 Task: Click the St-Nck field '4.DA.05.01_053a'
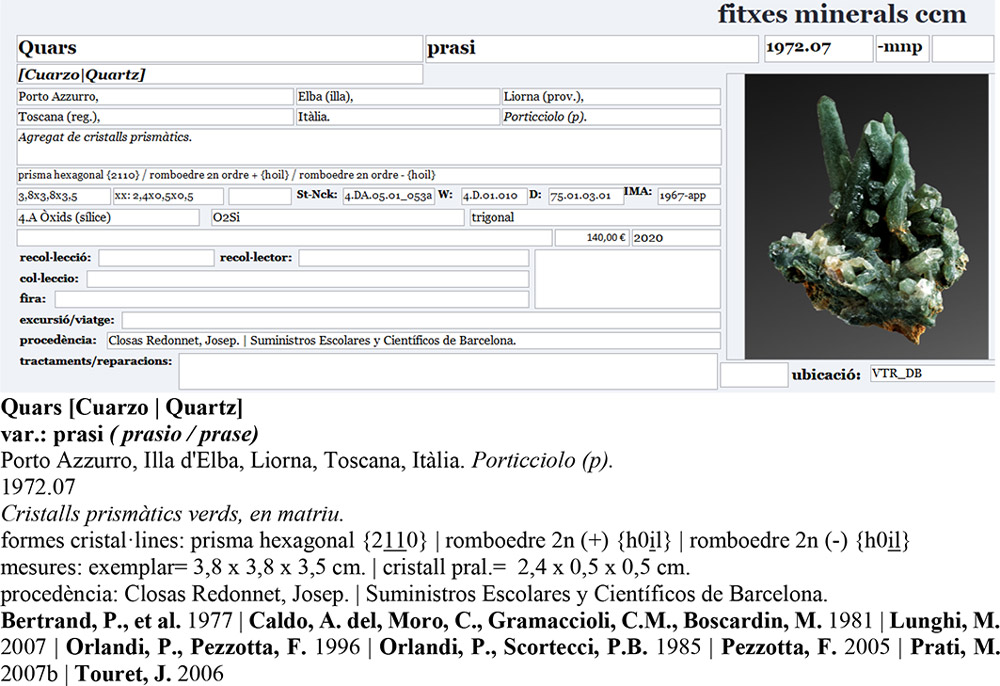[x=388, y=196]
